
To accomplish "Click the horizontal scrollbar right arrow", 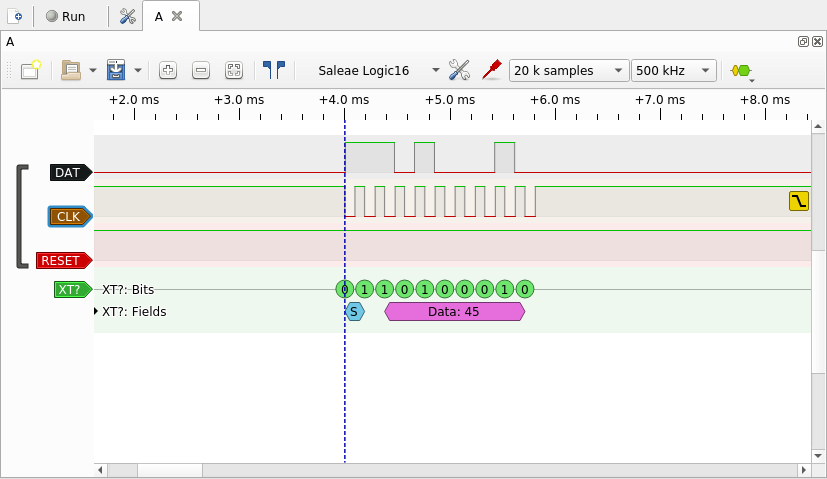I will click(x=804, y=470).
